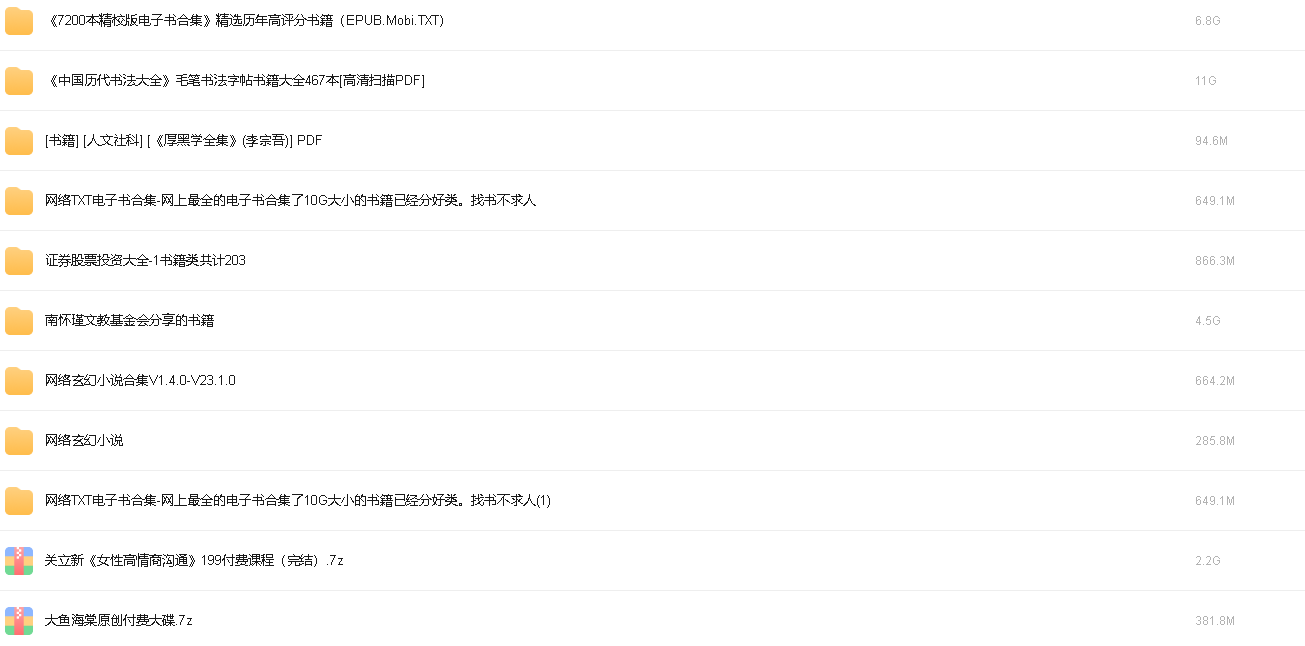1305x646 pixels.
Task: Select file name 大鱼海棠原创付费大碟.7z
Action: [119, 620]
